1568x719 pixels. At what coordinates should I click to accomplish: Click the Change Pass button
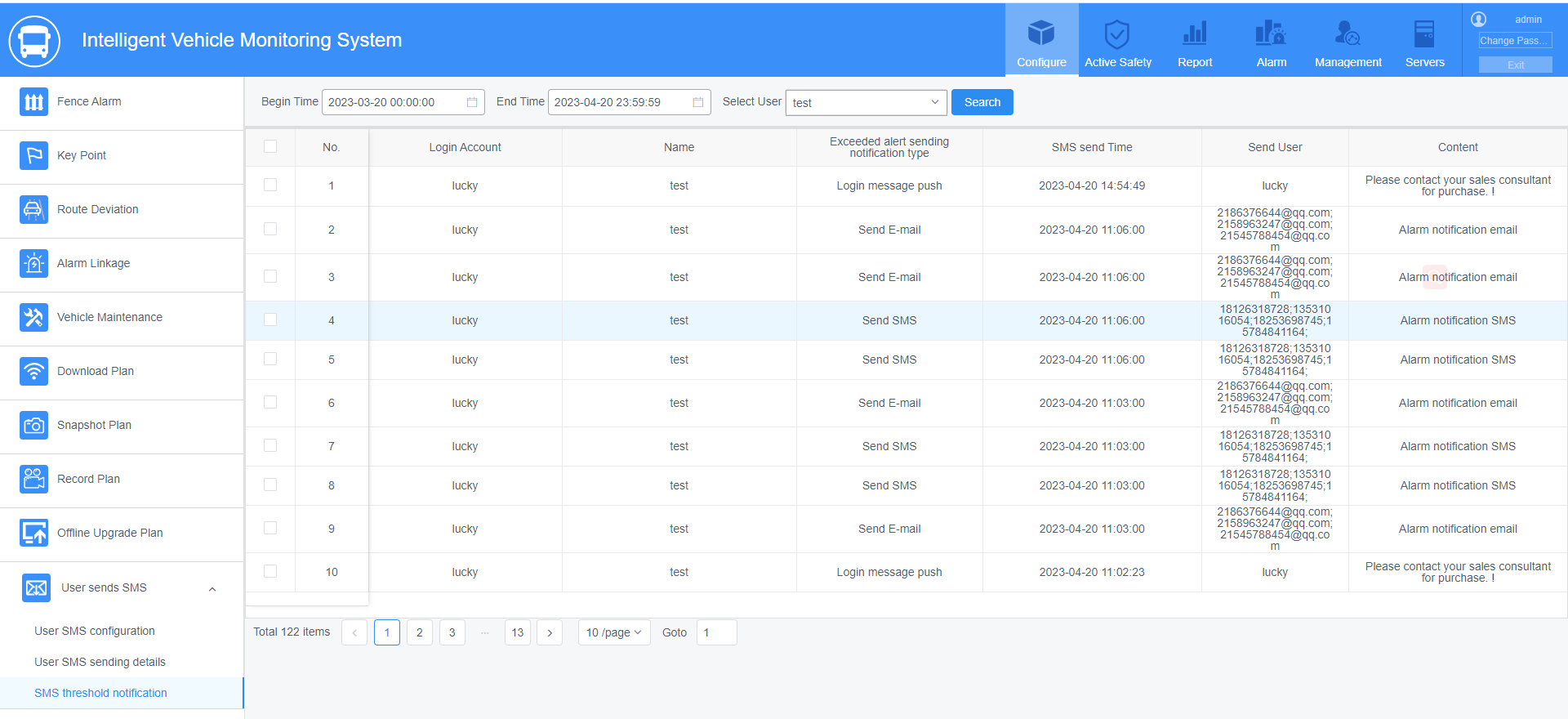(1515, 41)
